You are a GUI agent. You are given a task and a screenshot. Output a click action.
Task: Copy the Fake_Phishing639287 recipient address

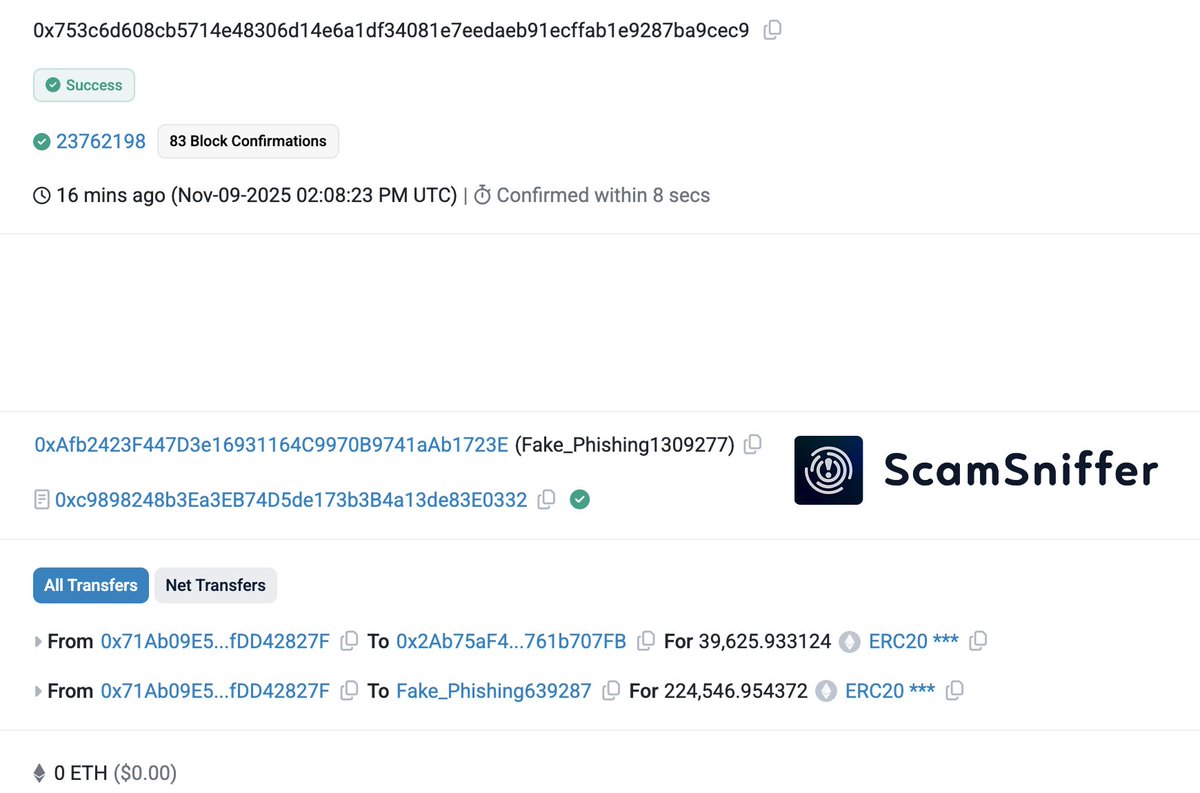click(x=611, y=691)
